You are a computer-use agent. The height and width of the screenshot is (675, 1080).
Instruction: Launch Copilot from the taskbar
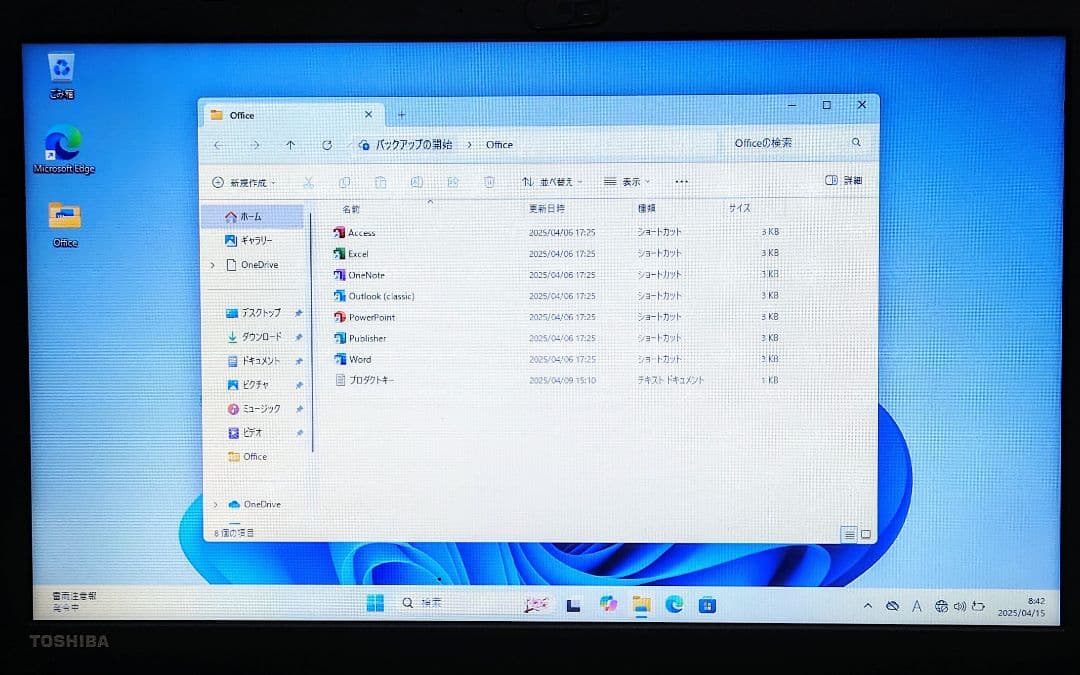click(609, 604)
